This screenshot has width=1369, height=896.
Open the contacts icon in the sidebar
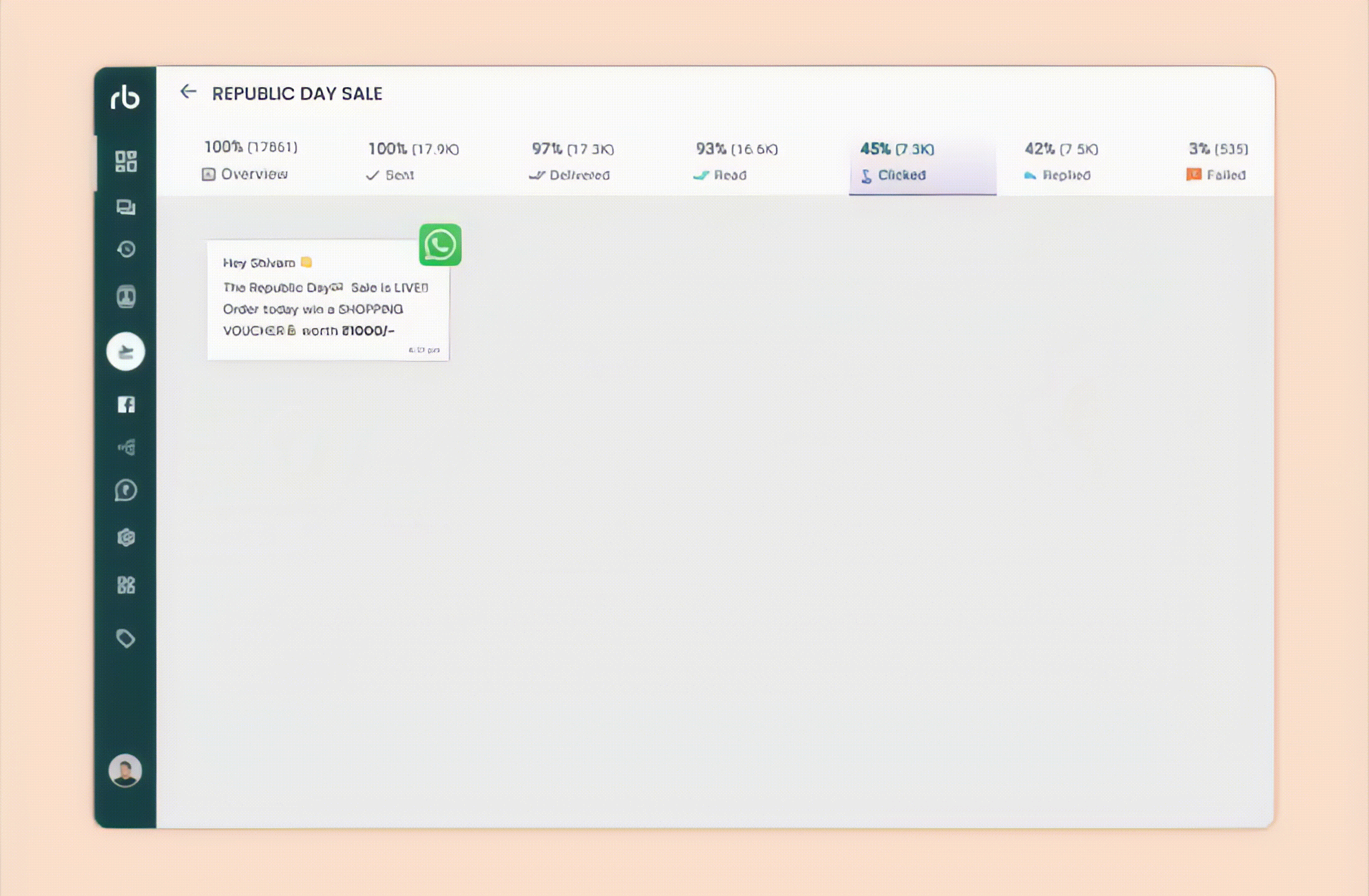127,296
